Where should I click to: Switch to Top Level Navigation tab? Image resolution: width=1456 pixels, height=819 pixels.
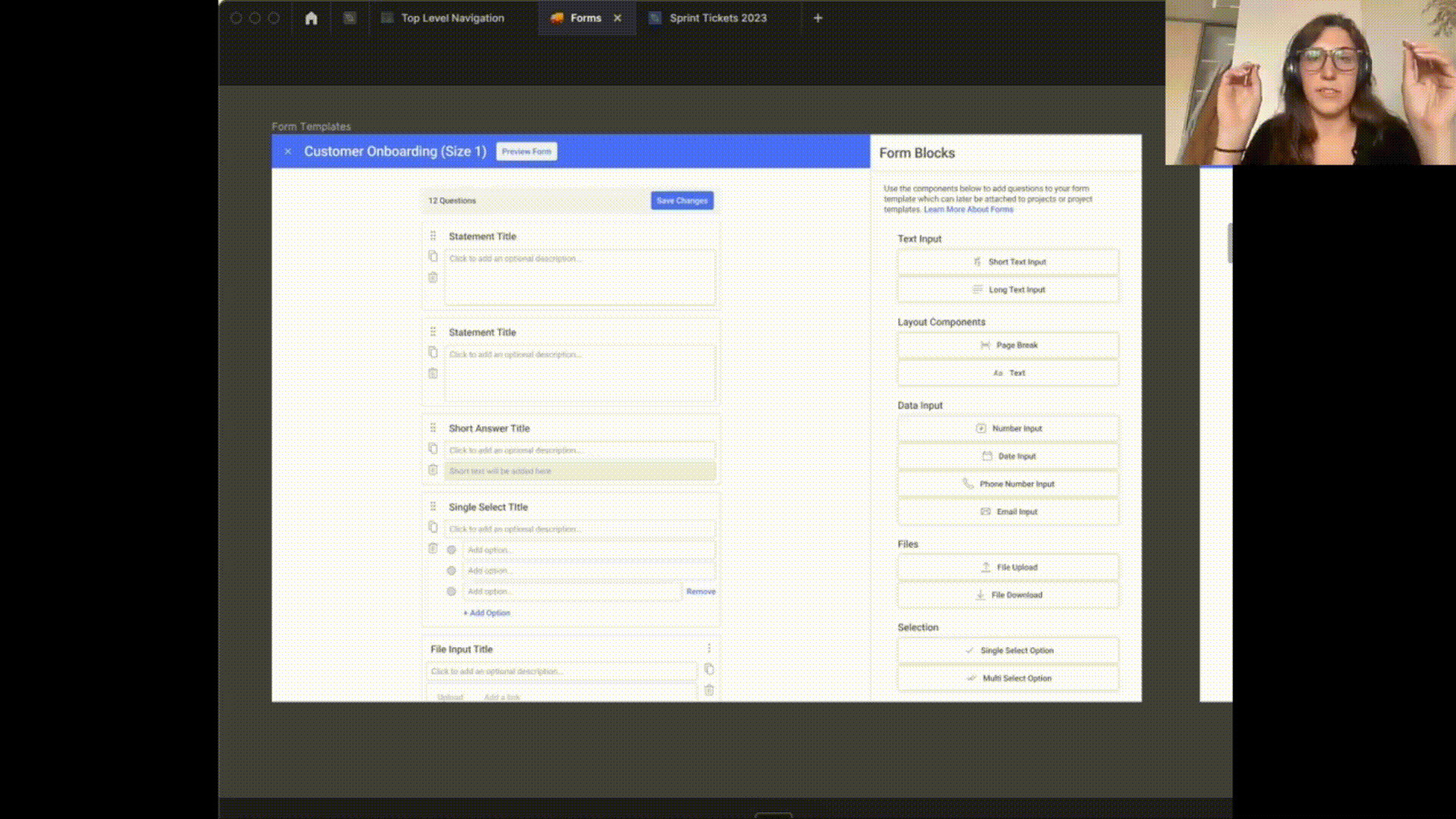pyautogui.click(x=452, y=18)
